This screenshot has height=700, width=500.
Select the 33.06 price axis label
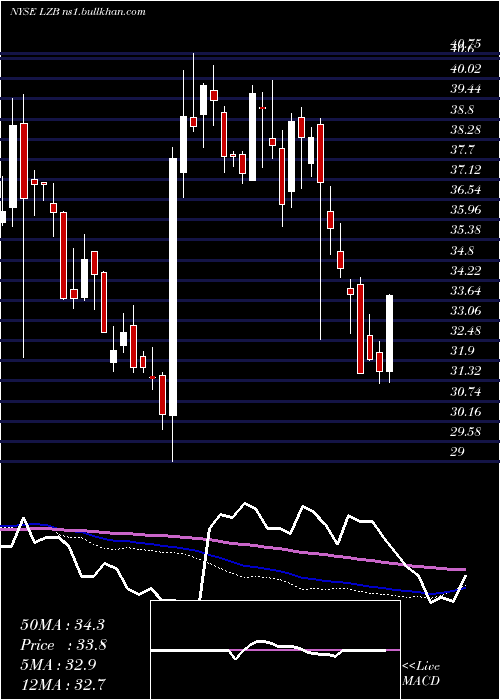(466, 311)
